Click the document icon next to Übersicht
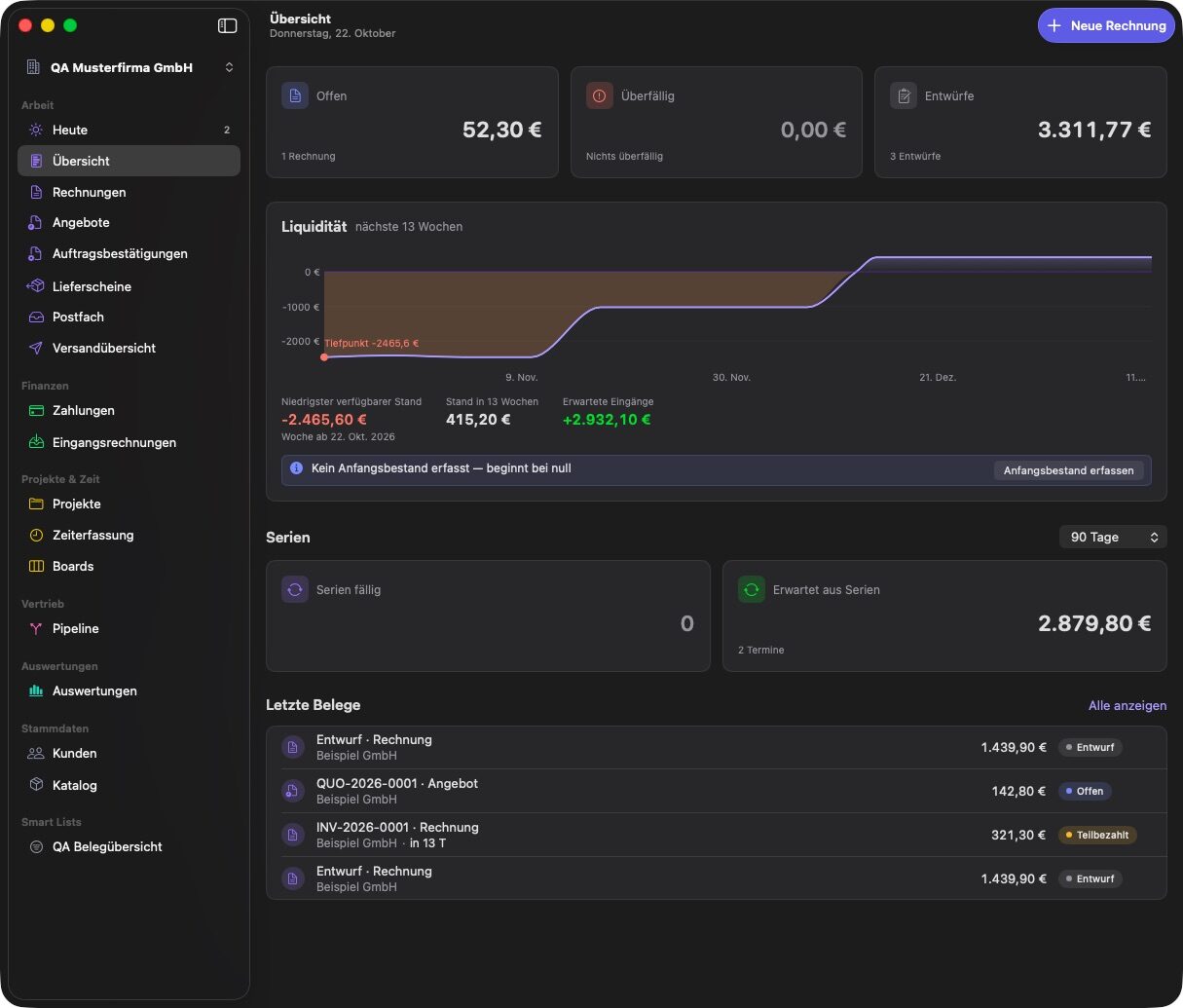Image resolution: width=1183 pixels, height=1008 pixels. tap(36, 161)
